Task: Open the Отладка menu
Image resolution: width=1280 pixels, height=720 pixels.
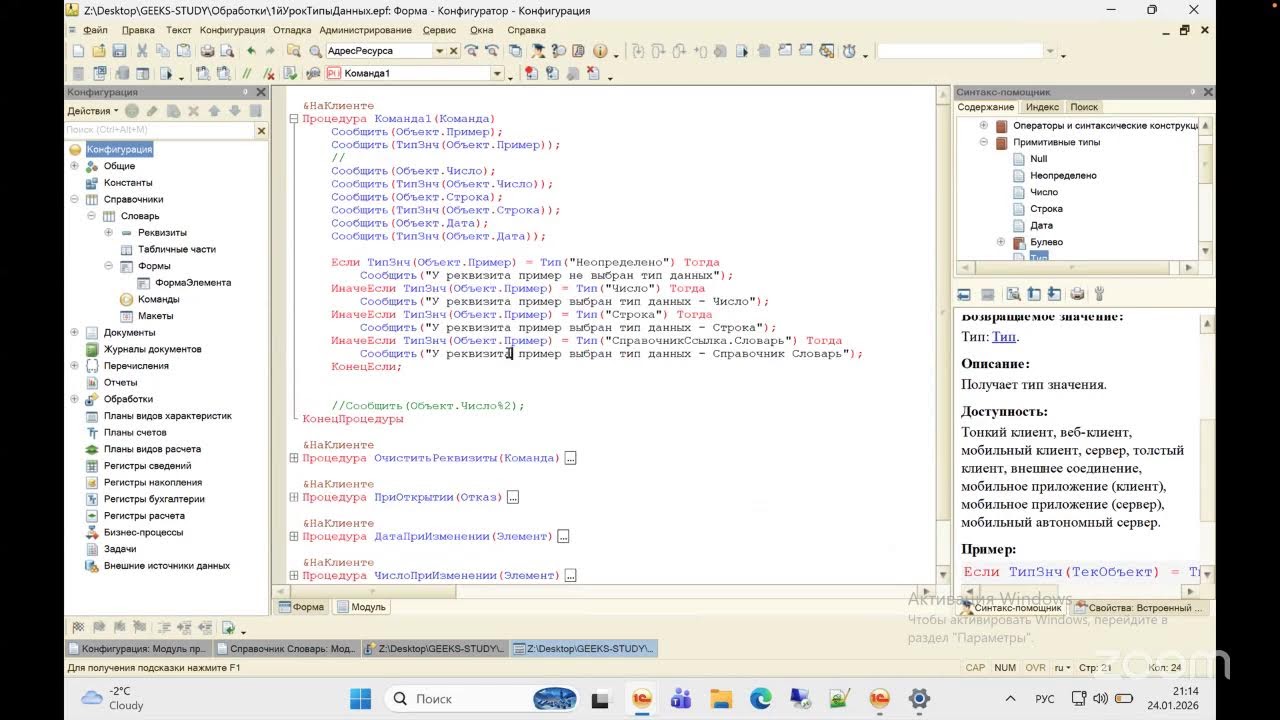Action: click(292, 30)
